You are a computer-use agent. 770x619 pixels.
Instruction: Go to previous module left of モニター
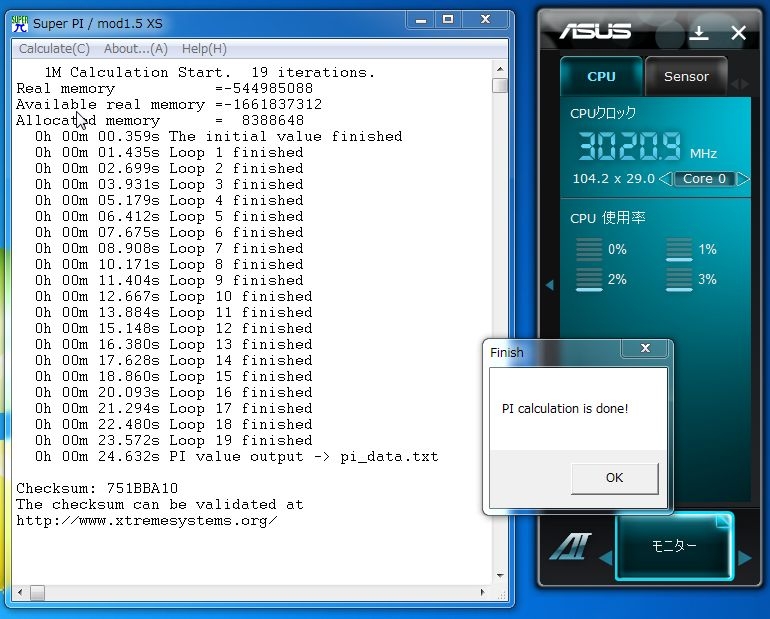point(606,558)
